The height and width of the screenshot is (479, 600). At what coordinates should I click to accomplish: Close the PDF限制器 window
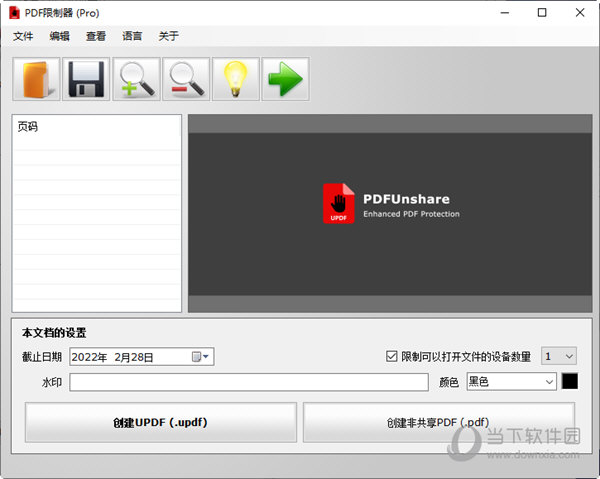(580, 13)
